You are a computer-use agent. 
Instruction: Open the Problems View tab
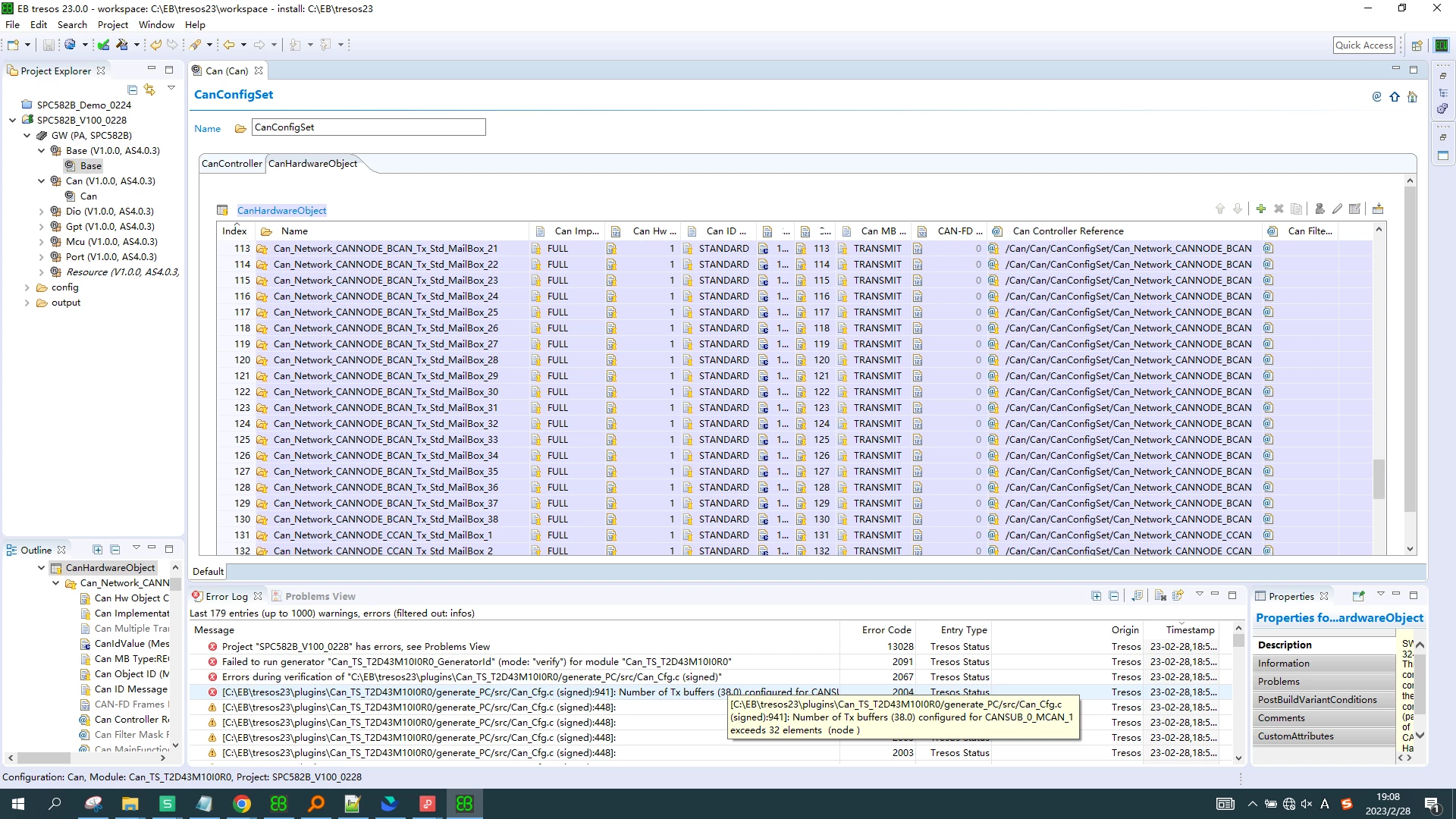click(320, 596)
